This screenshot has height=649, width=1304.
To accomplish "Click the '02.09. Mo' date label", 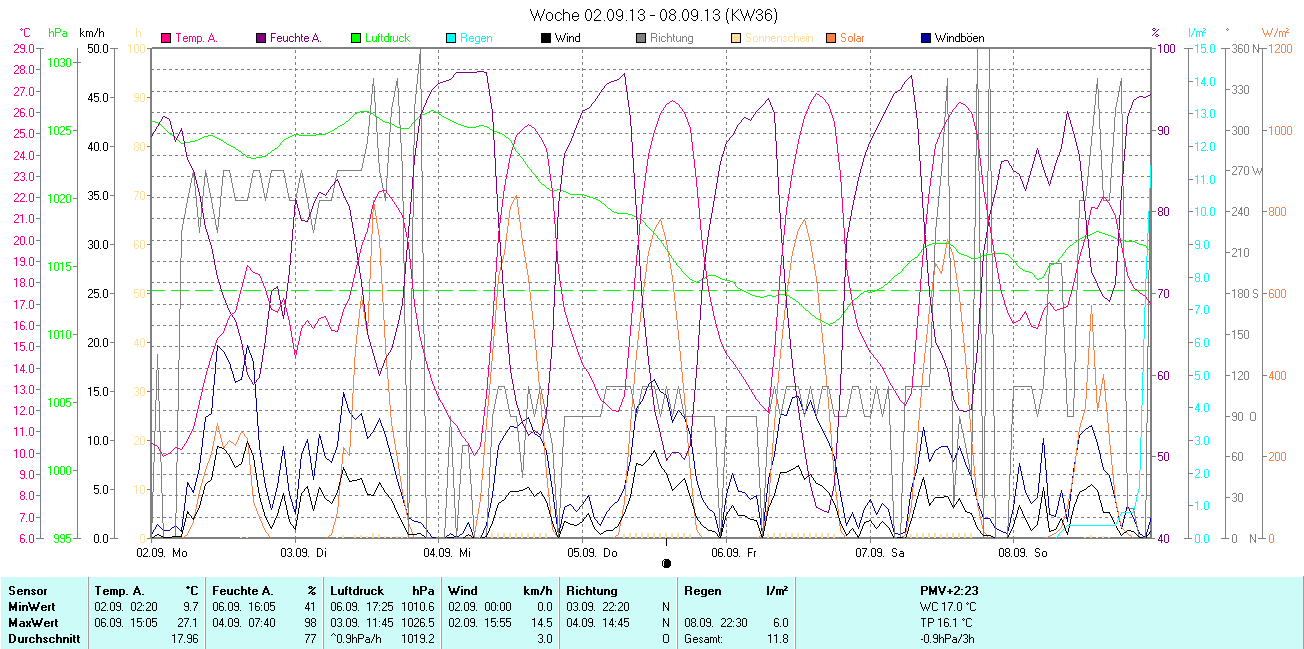I will coord(162,552).
